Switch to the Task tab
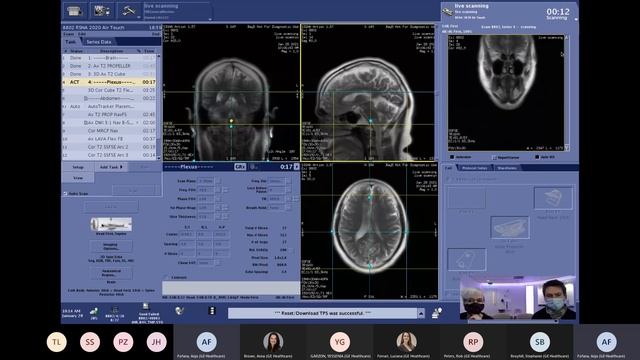This screenshot has width=640, height=360. point(71,42)
